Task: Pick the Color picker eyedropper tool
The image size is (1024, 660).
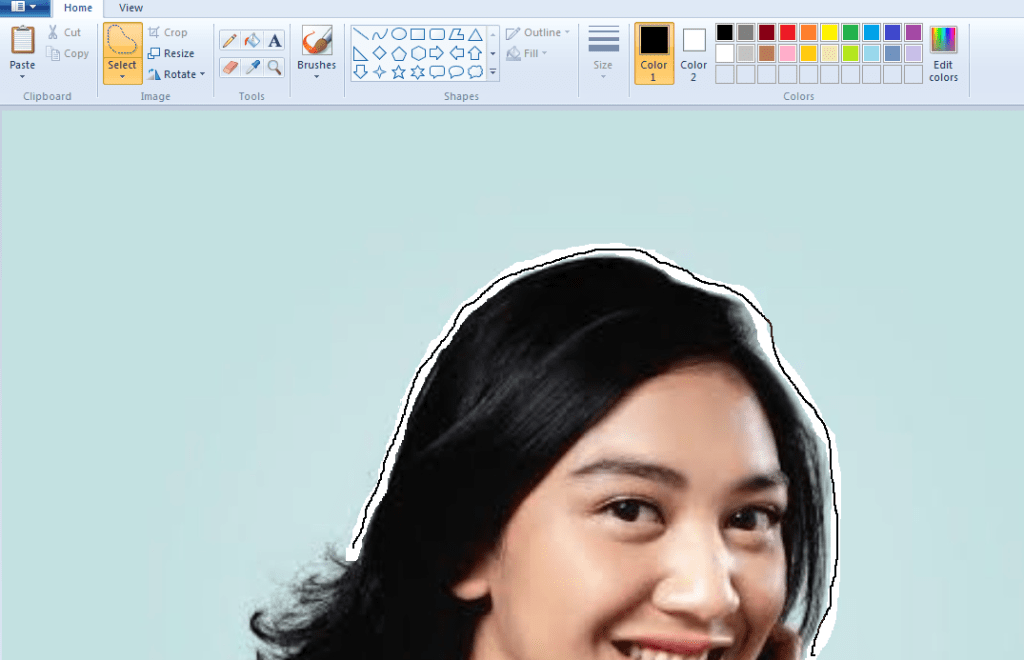Action: tap(252, 67)
